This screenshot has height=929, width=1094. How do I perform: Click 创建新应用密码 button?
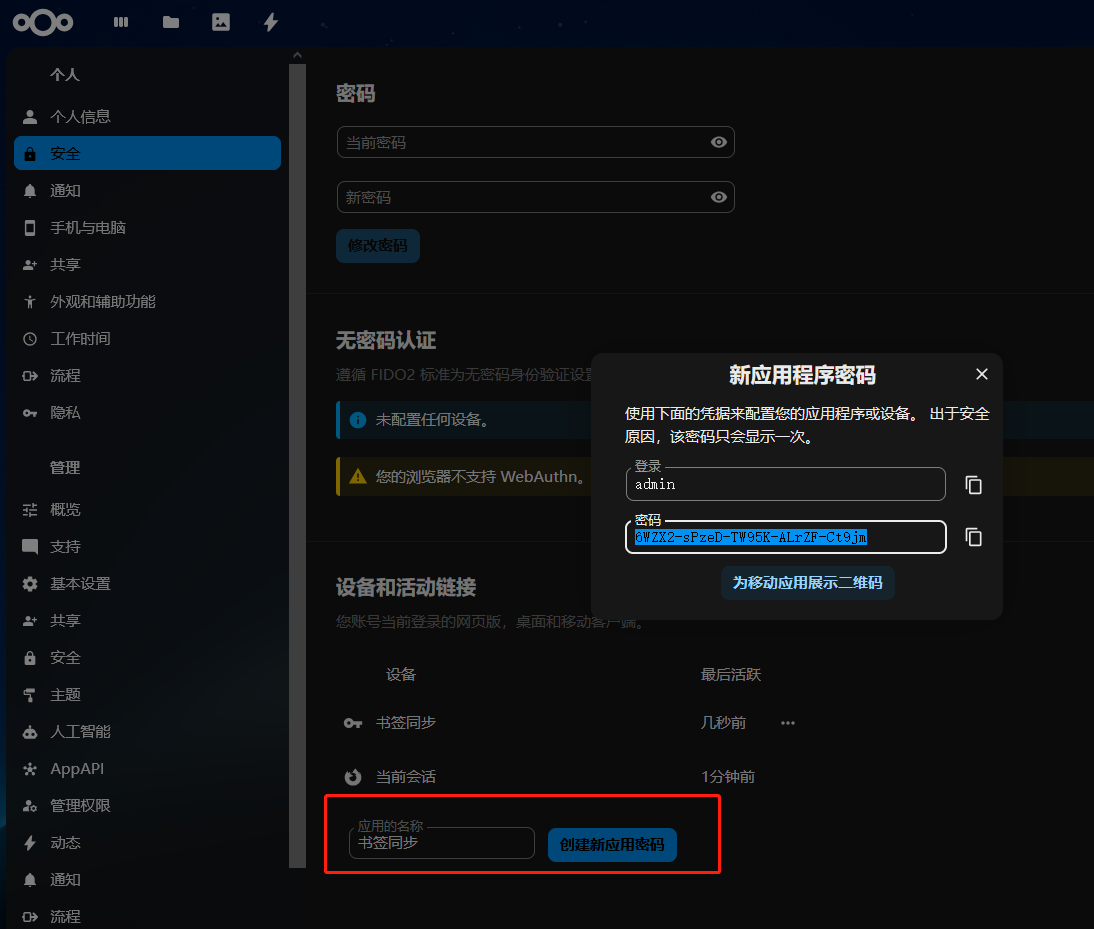coord(612,845)
